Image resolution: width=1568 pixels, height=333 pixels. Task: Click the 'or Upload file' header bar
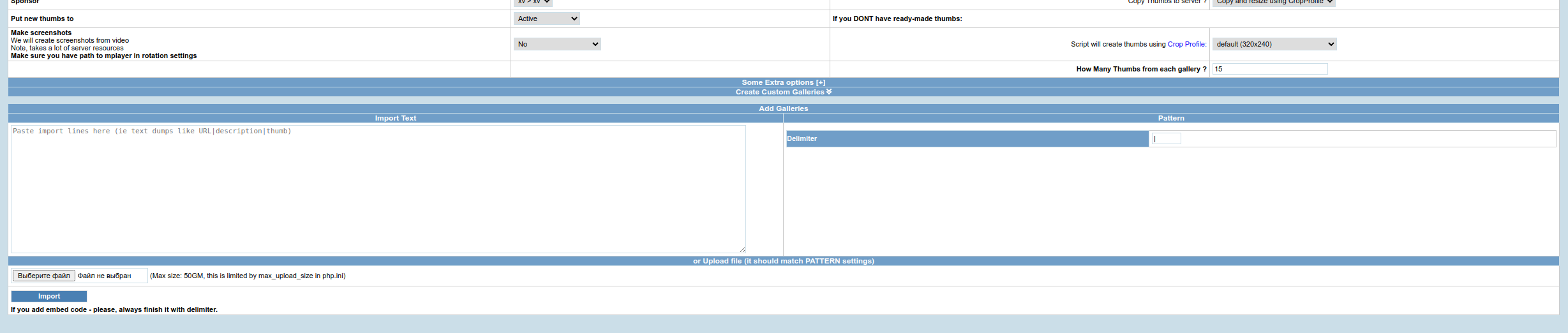coord(783,261)
